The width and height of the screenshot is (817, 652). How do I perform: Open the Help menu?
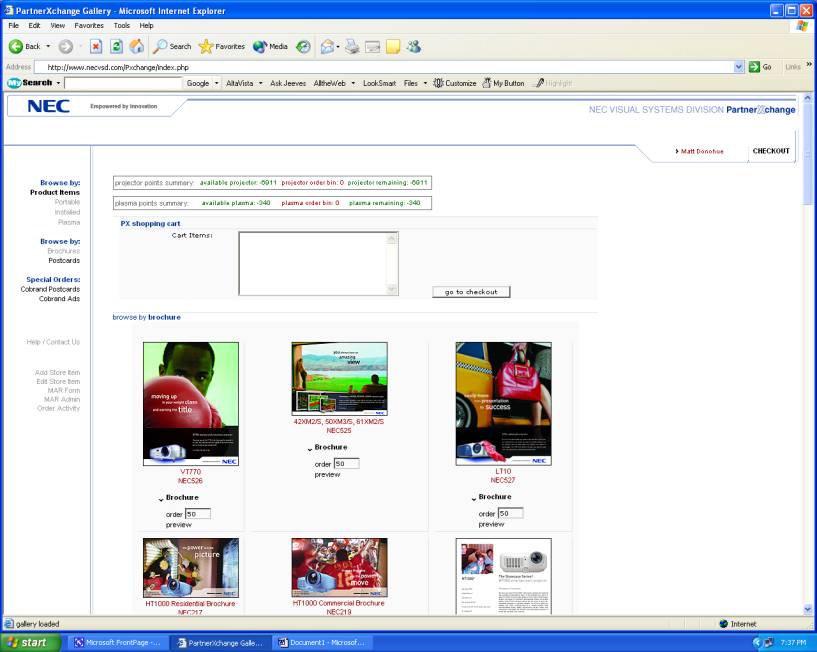(146, 25)
